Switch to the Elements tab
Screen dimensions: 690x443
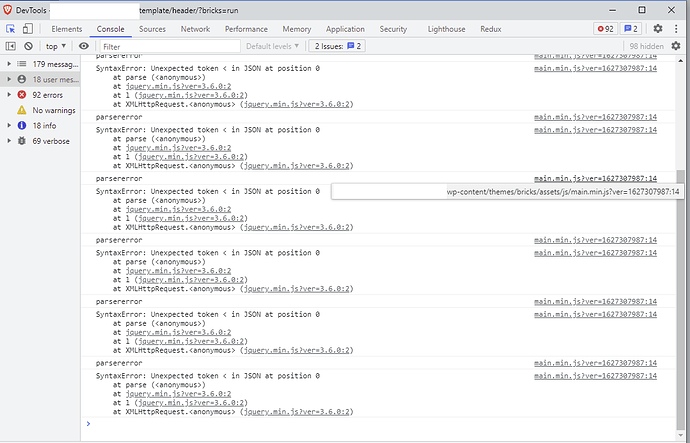[x=66, y=29]
